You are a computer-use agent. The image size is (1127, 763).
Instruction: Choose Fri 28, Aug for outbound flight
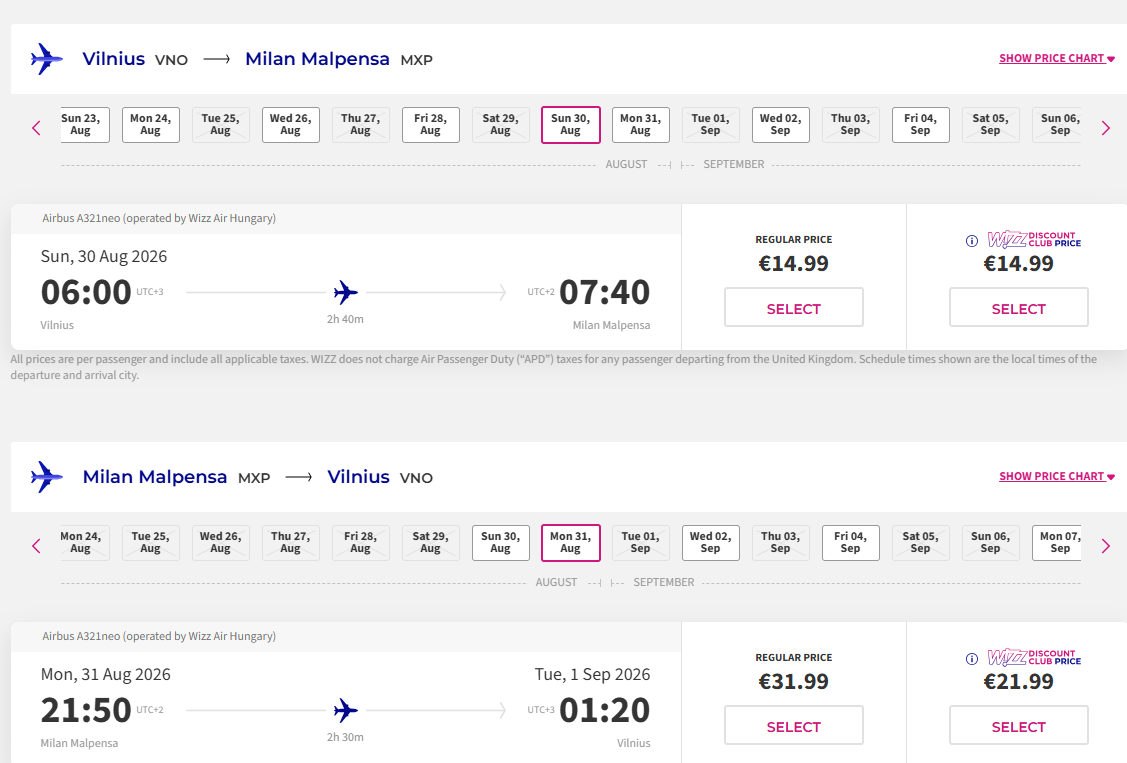[430, 125]
